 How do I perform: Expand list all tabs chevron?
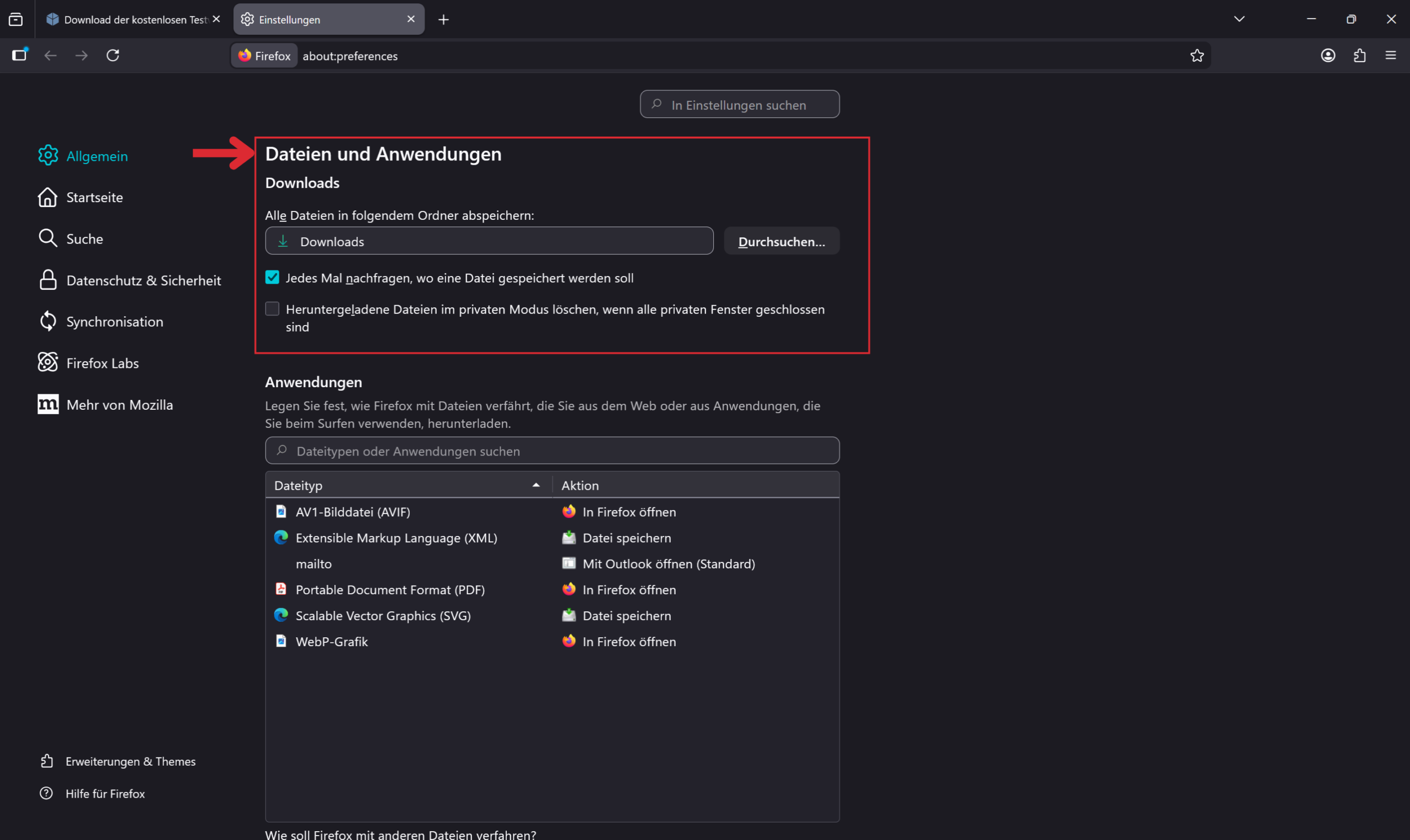[x=1239, y=19]
